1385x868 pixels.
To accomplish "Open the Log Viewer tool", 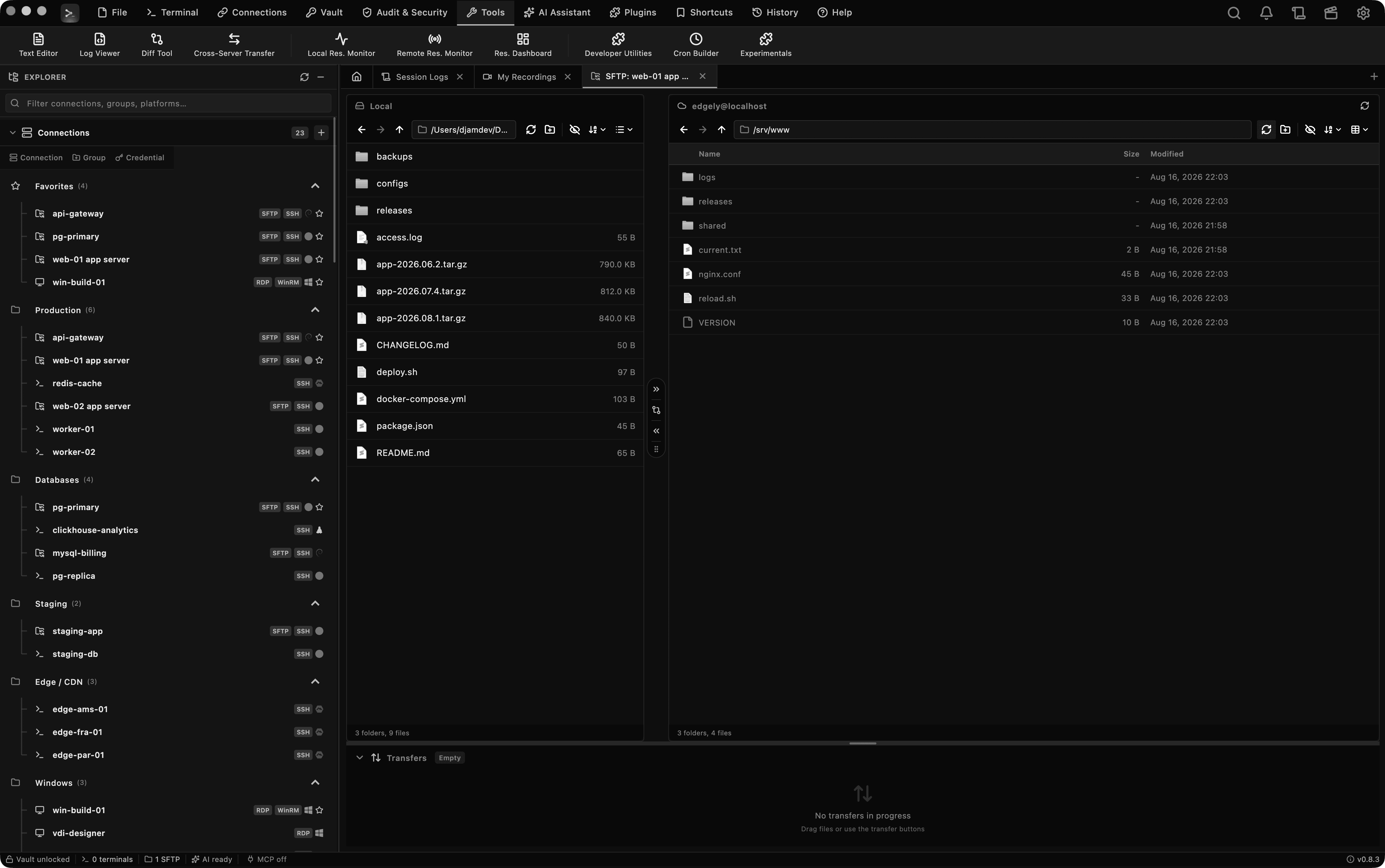I will click(99, 45).
